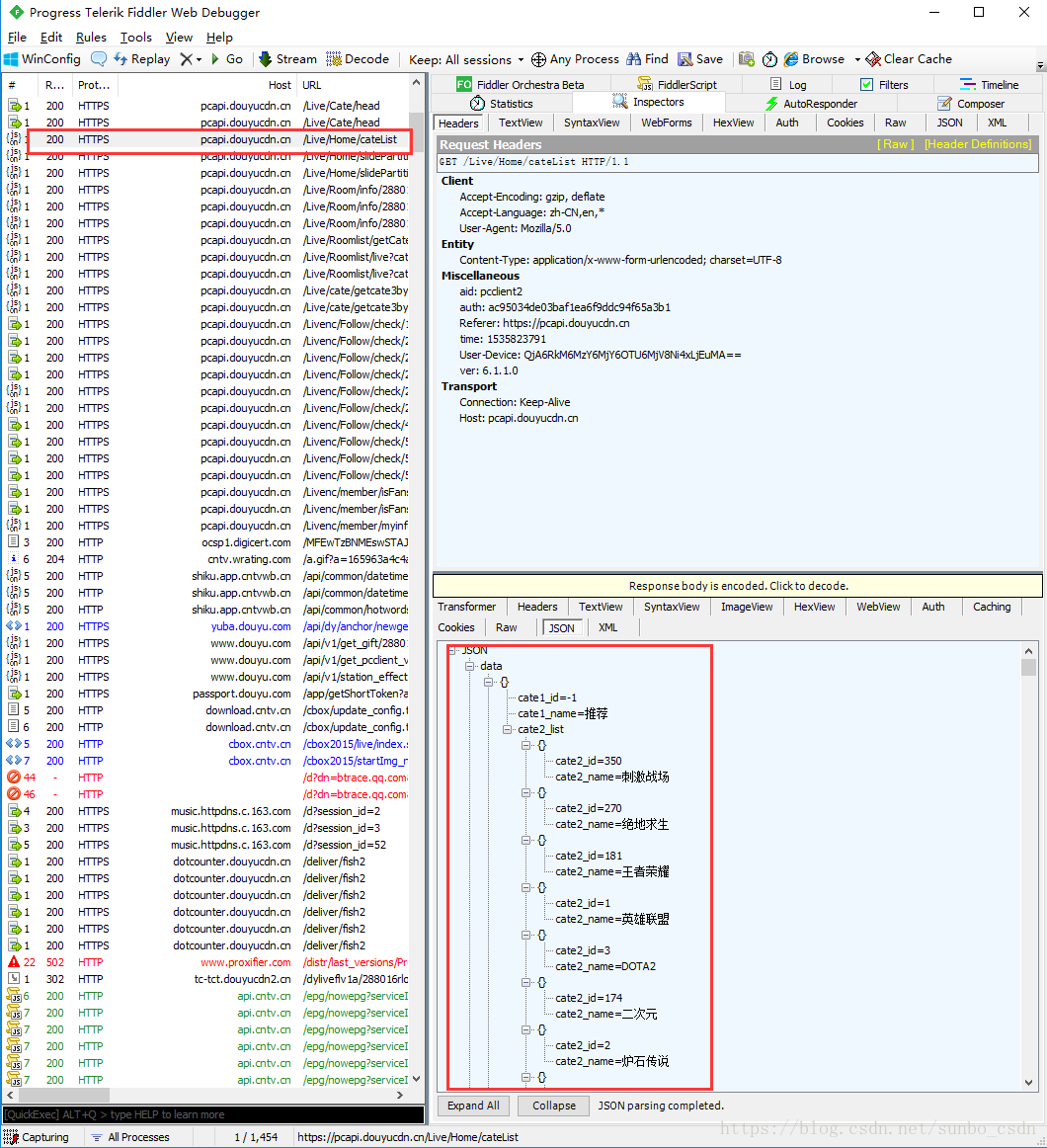
Task: Toggle Capturing in status bar
Action: point(37,1137)
